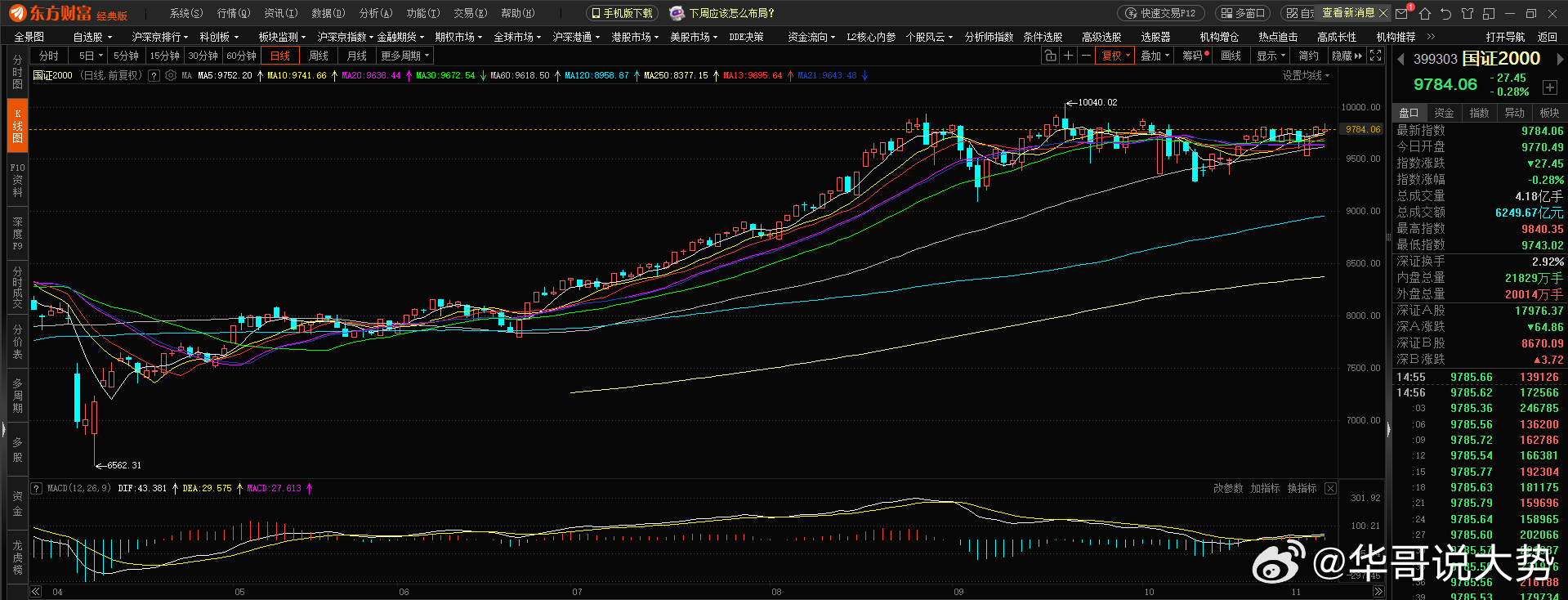The width and height of the screenshot is (1568, 600).
Task: Close the MACD indicator panel
Action: click(1330, 488)
